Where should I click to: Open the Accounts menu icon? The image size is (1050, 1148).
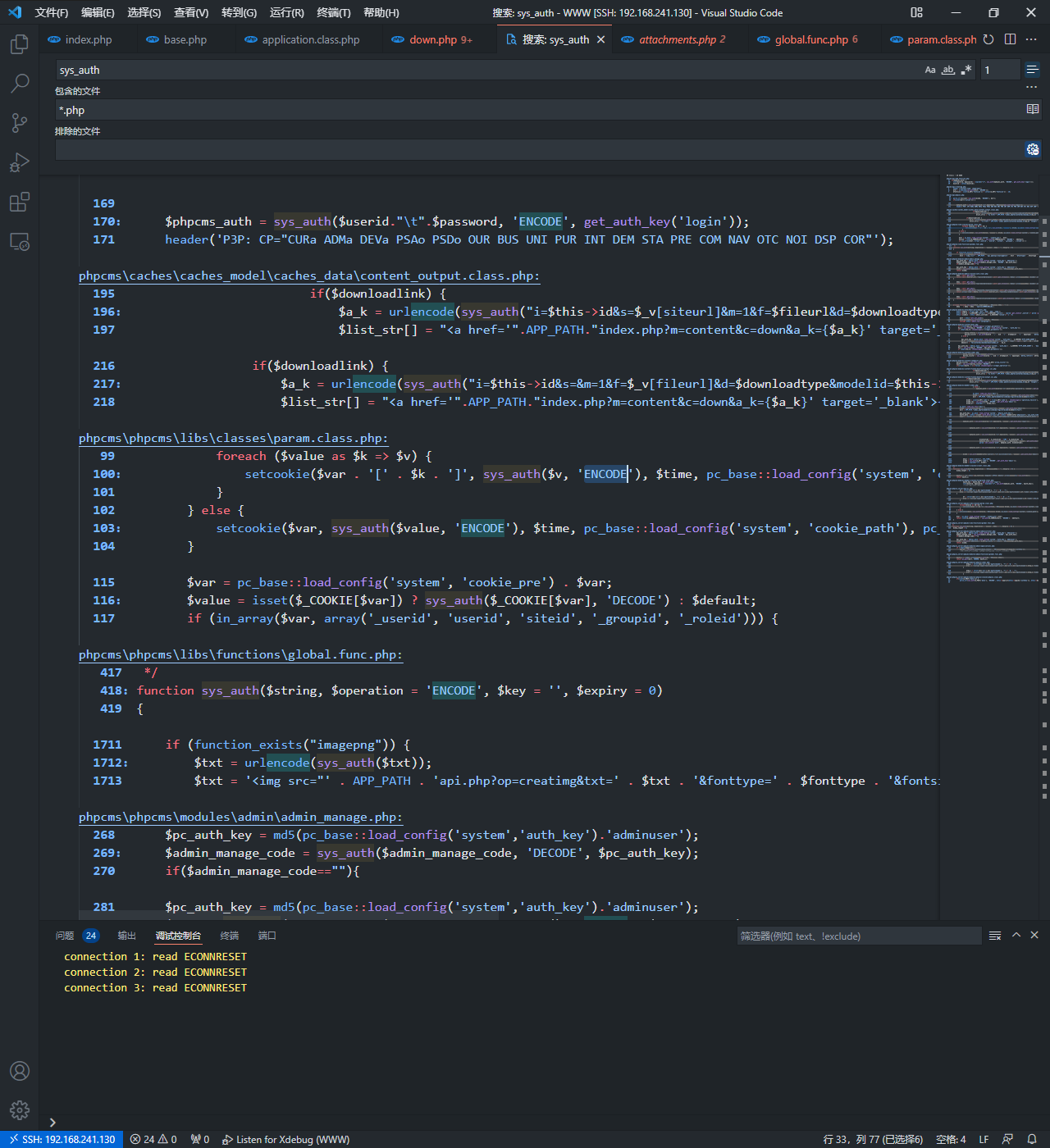pyautogui.click(x=20, y=1071)
